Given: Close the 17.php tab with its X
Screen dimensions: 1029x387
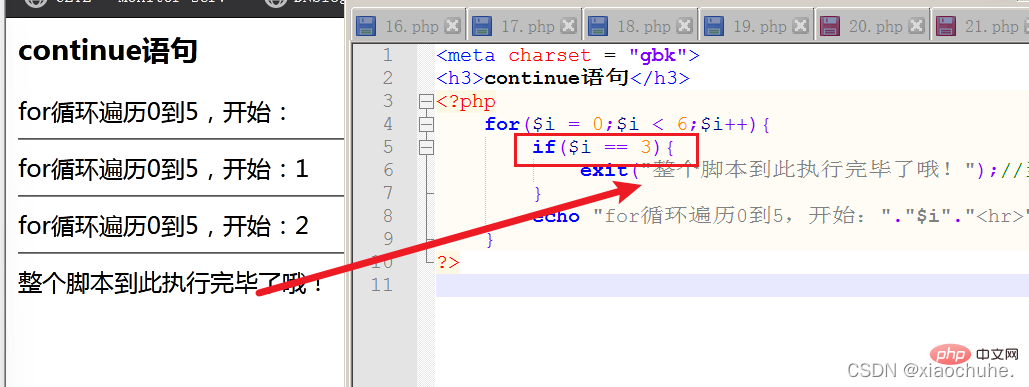Looking at the screenshot, I should (568, 26).
